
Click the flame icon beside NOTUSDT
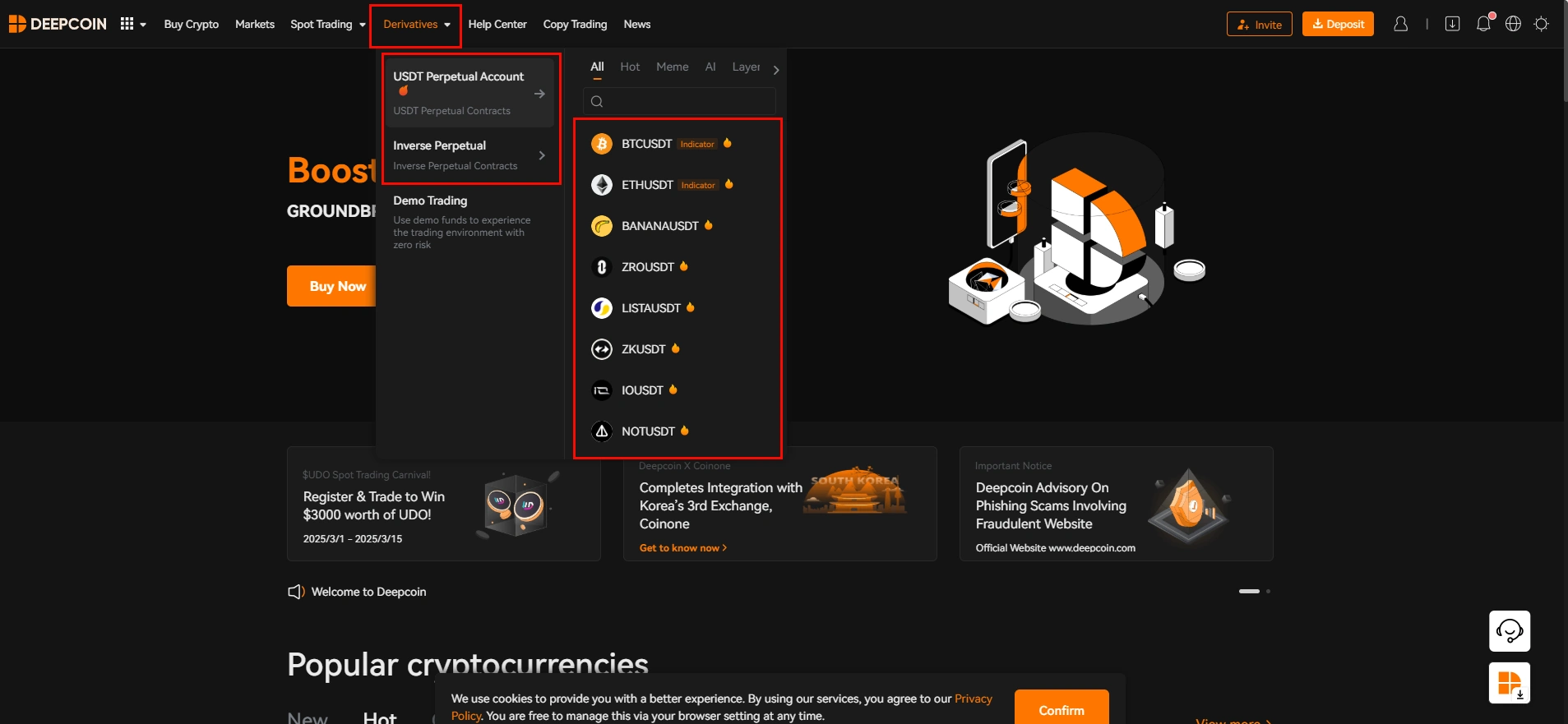pyautogui.click(x=684, y=431)
